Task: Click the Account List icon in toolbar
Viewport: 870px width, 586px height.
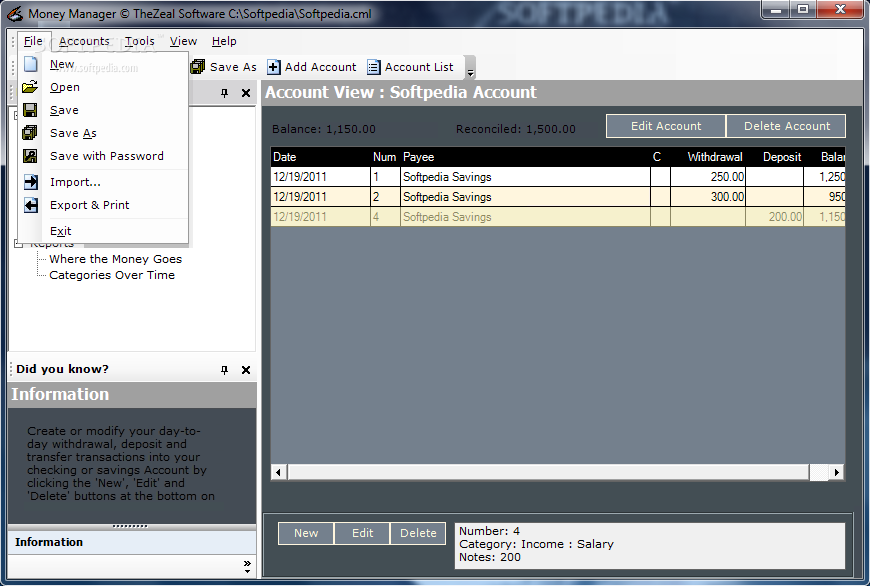Action: 374,67
